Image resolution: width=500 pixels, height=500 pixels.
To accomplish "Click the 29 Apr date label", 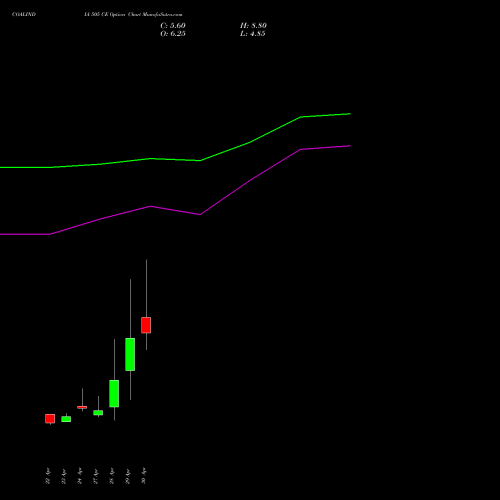I will coord(128,476).
